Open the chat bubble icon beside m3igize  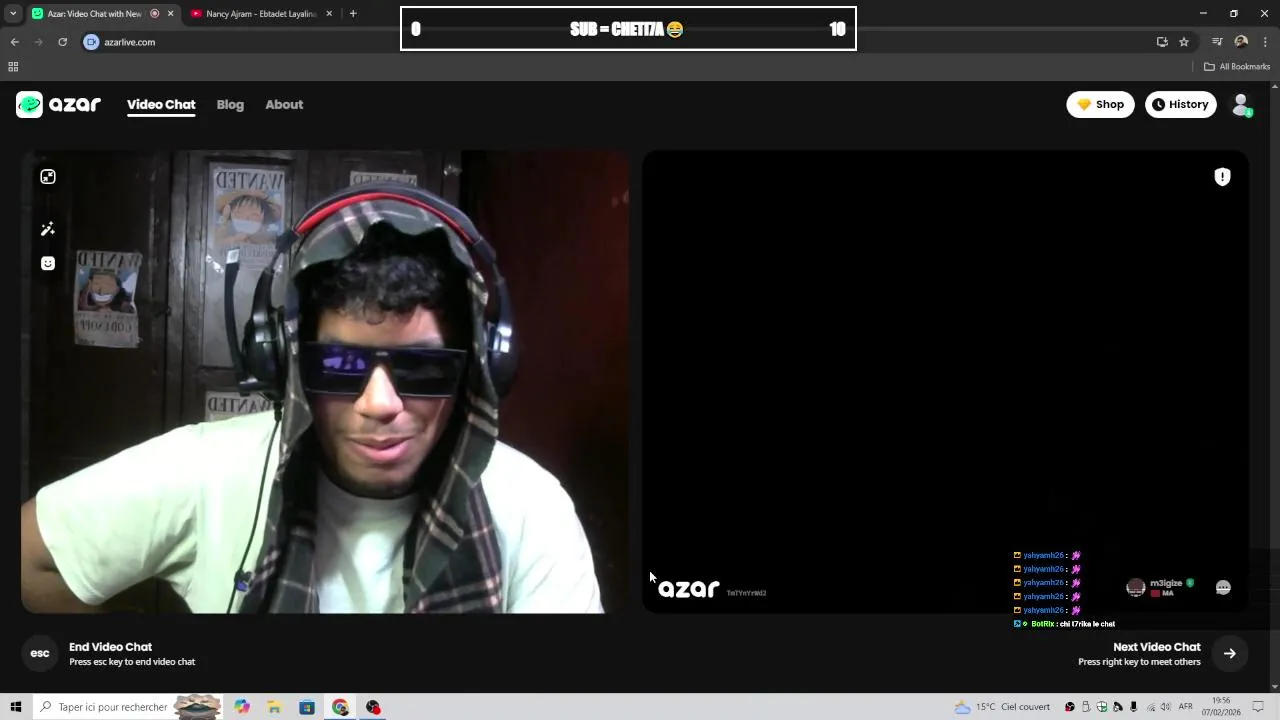[1223, 588]
